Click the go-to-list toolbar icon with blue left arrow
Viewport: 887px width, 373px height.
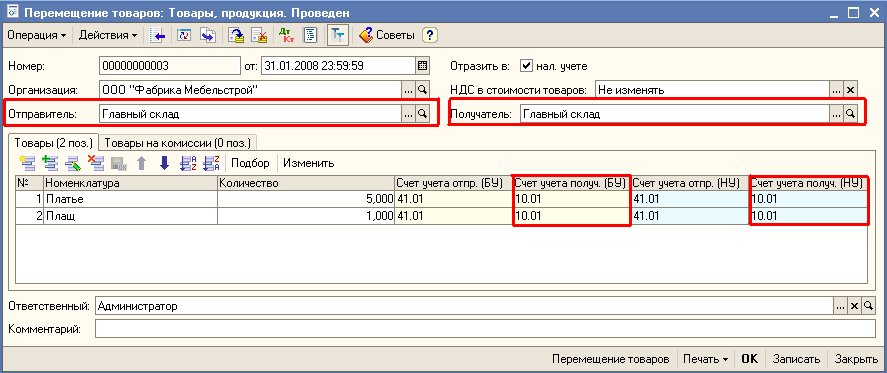[x=157, y=35]
